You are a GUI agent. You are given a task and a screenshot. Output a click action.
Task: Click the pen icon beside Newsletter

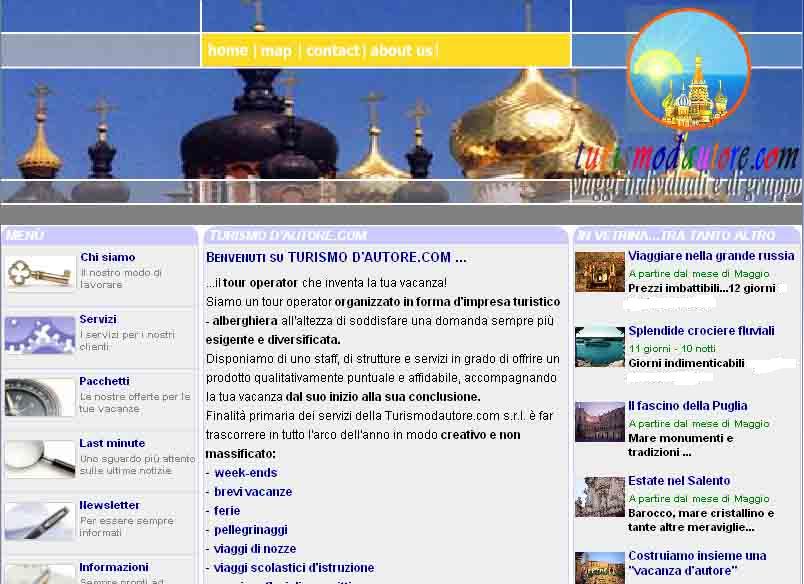[39, 521]
